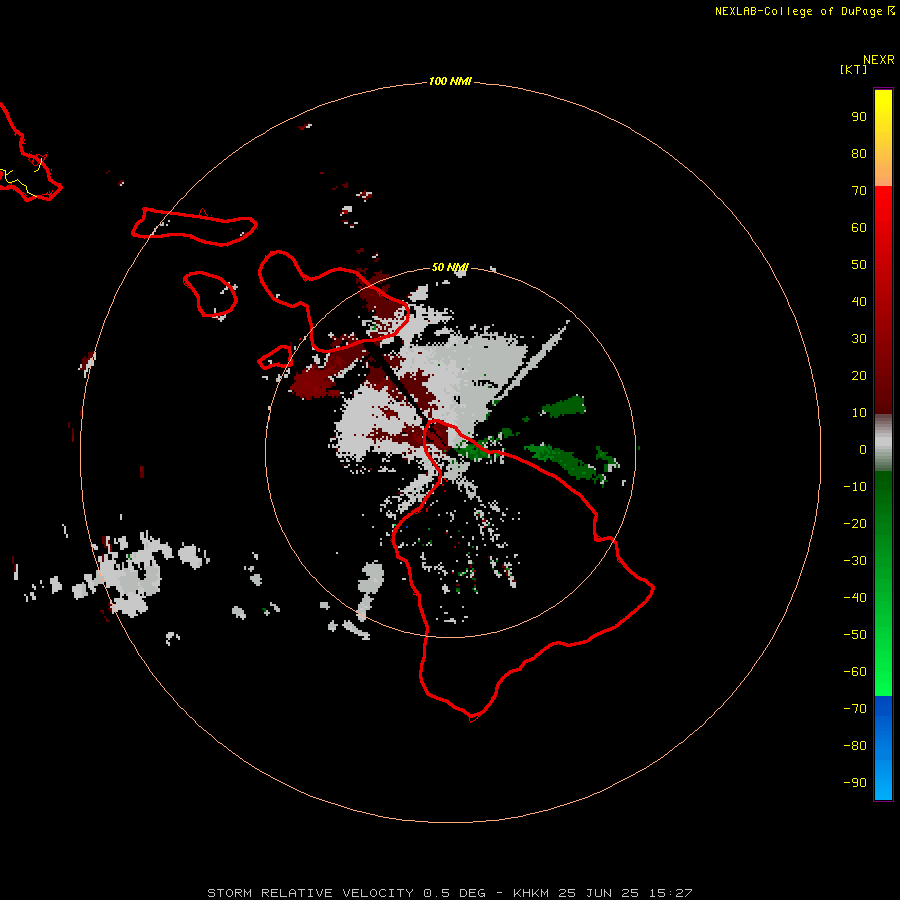
Task: Click the bright red segment of the color bar
Action: 883,300
